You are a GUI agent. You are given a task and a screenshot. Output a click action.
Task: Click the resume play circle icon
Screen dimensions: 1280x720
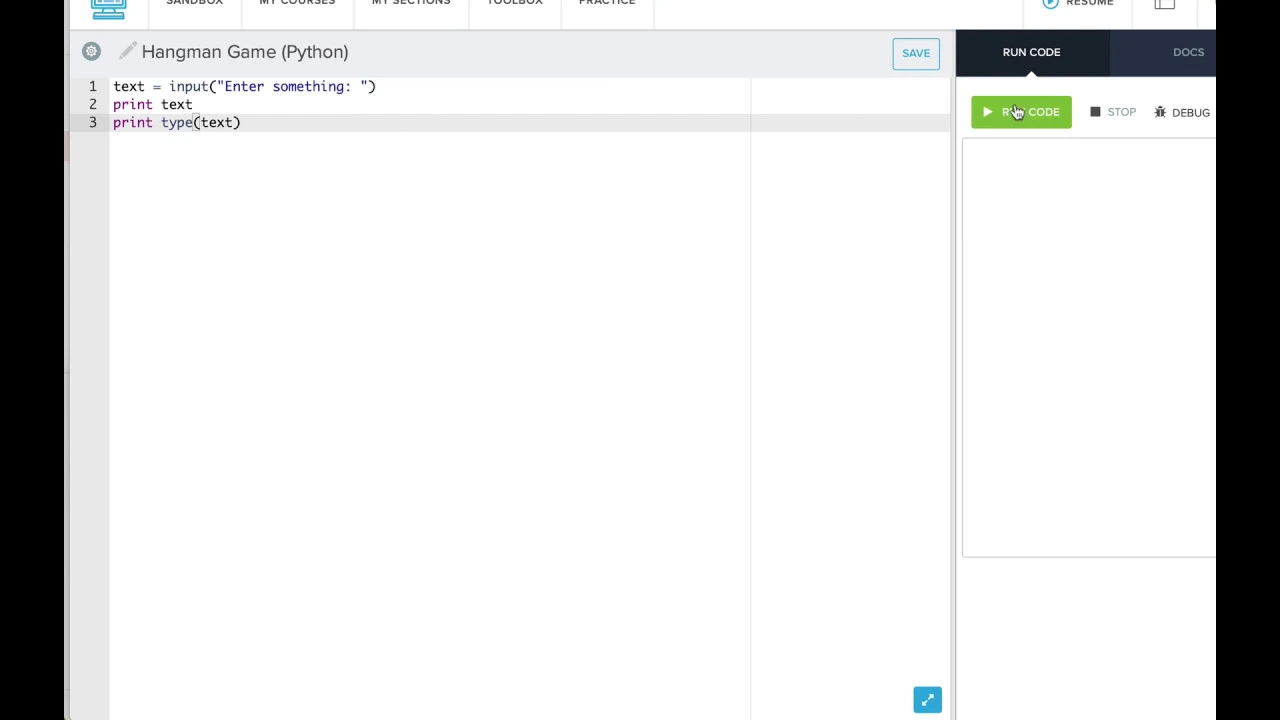click(x=1050, y=3)
